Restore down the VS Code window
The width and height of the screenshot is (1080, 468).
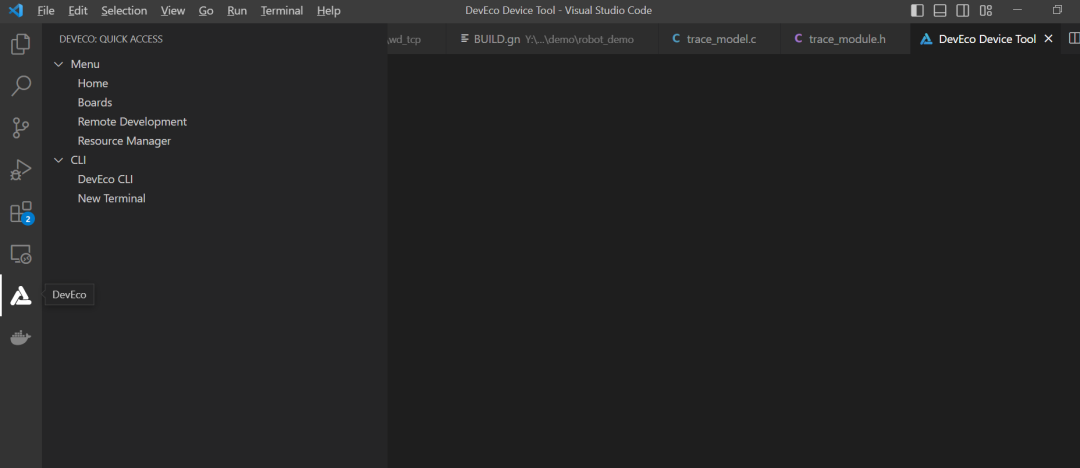tap(1057, 10)
